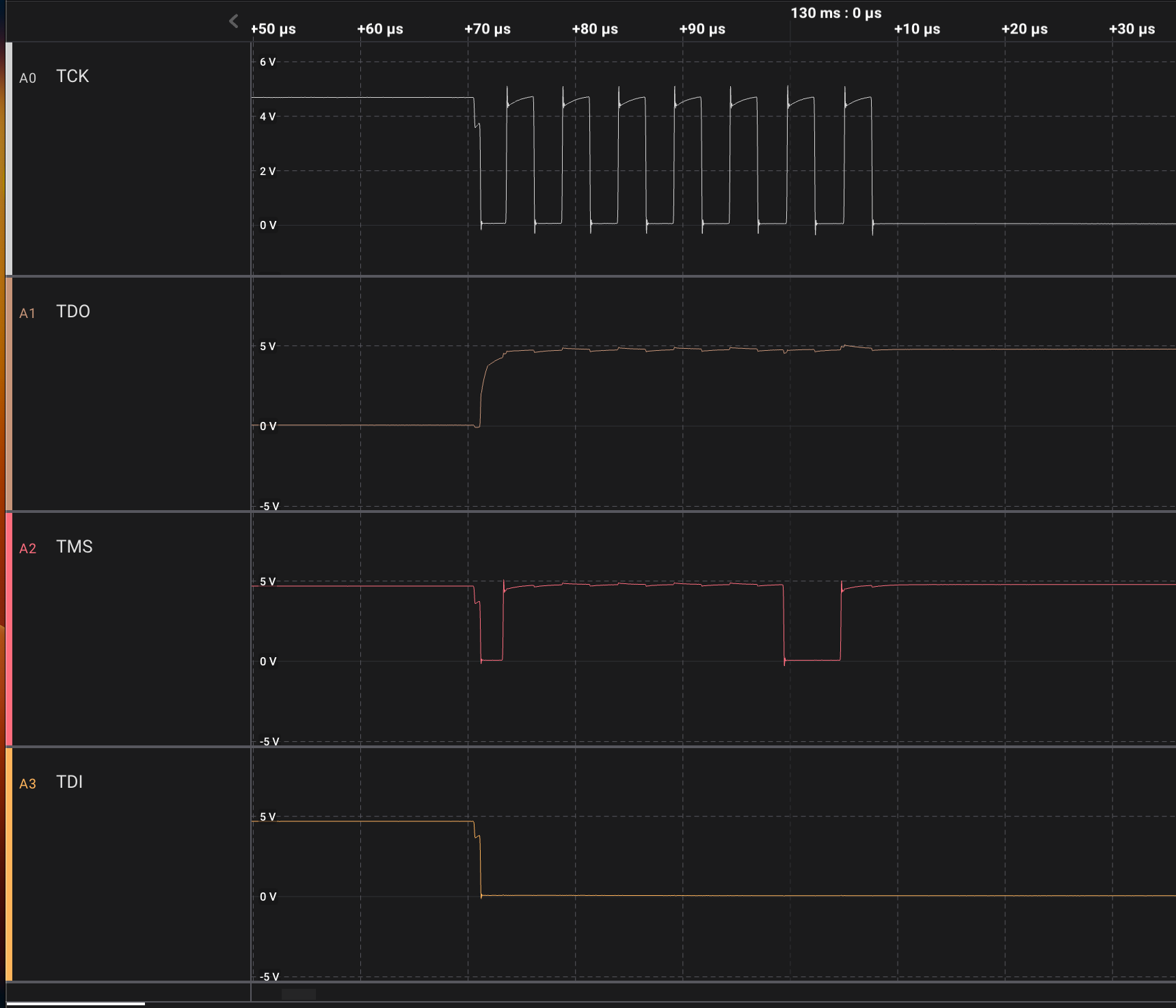This screenshot has height=1008, width=1176.
Task: Click the 0 V label on TMS axis
Action: [x=268, y=661]
